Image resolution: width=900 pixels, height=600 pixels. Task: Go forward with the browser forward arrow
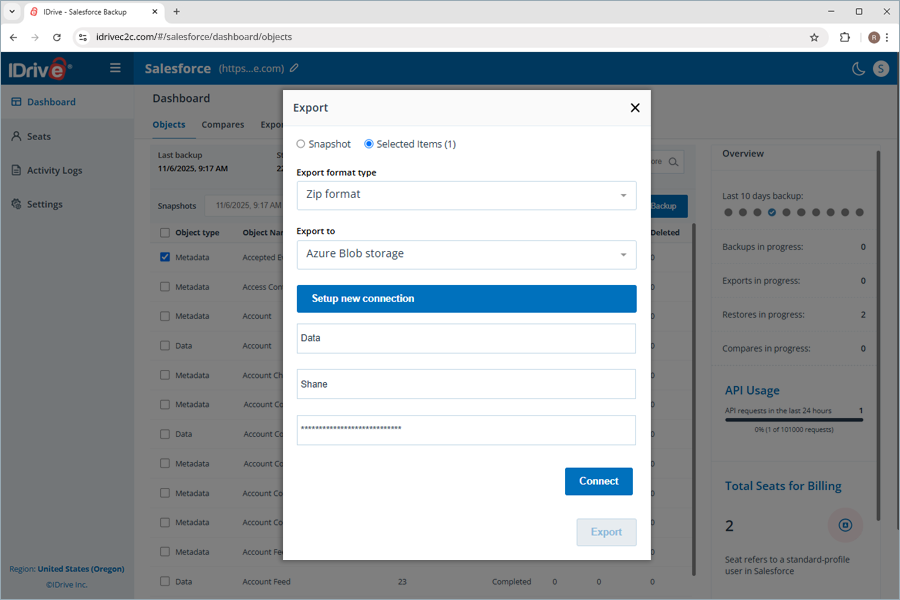(35, 37)
